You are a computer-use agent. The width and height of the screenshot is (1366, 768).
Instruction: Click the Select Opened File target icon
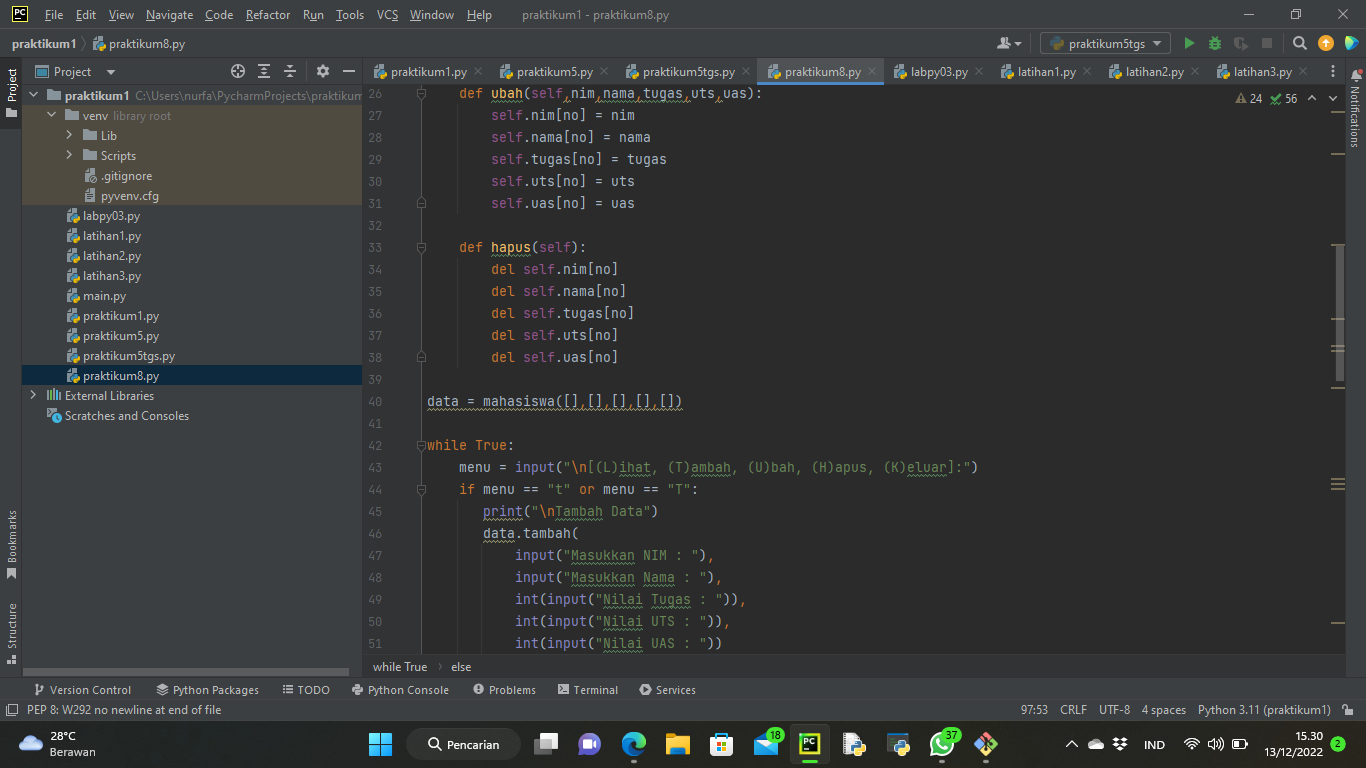(238, 71)
